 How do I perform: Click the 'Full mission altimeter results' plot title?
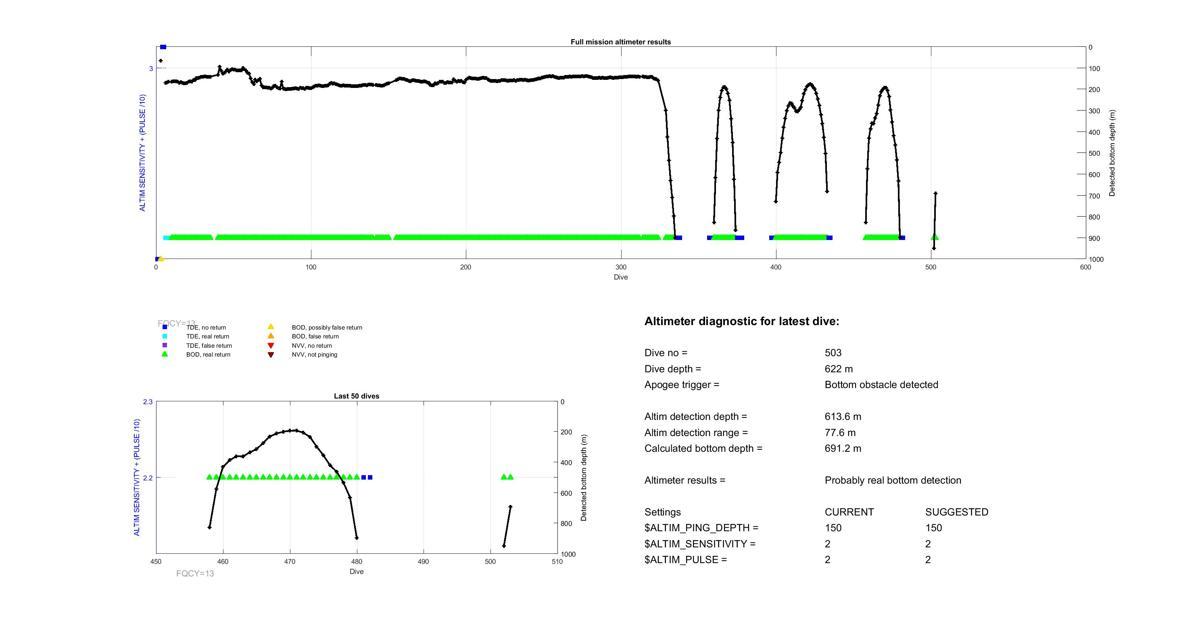(621, 42)
